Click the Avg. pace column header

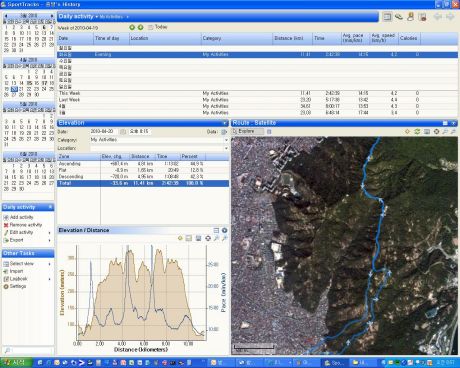[356, 38]
